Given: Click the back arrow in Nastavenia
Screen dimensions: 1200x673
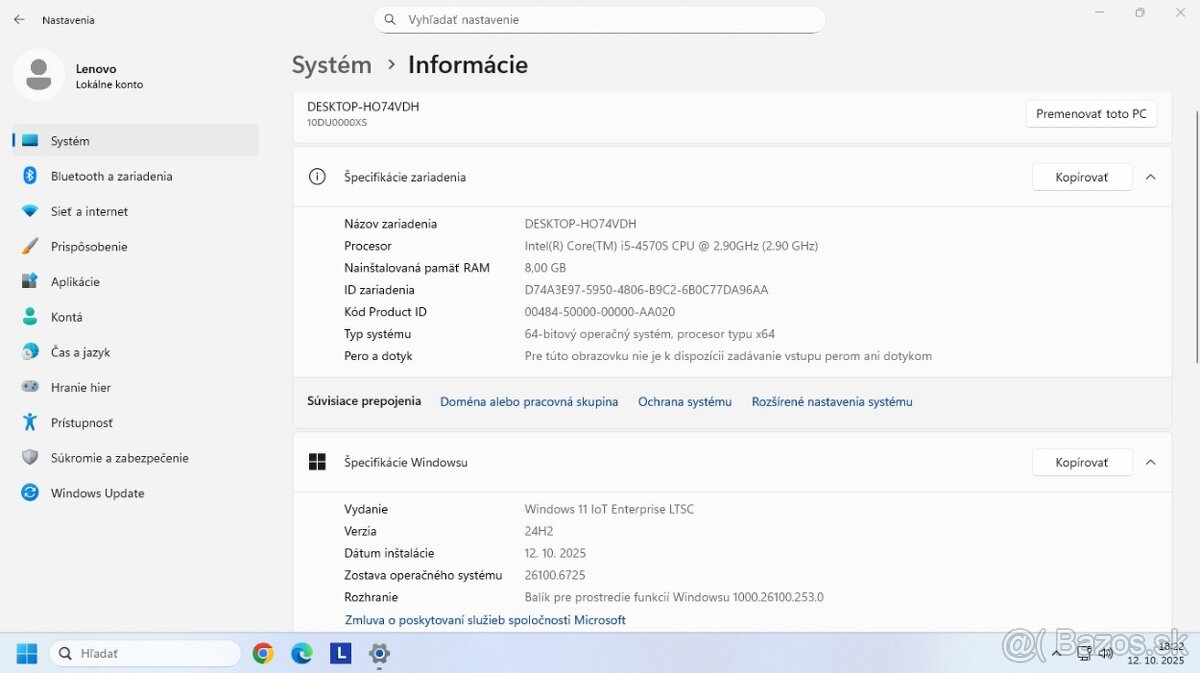Looking at the screenshot, I should tap(18, 19).
